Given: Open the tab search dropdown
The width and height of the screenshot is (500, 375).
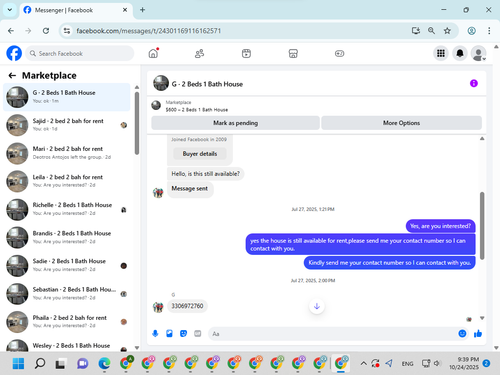Looking at the screenshot, I should 10,10.
